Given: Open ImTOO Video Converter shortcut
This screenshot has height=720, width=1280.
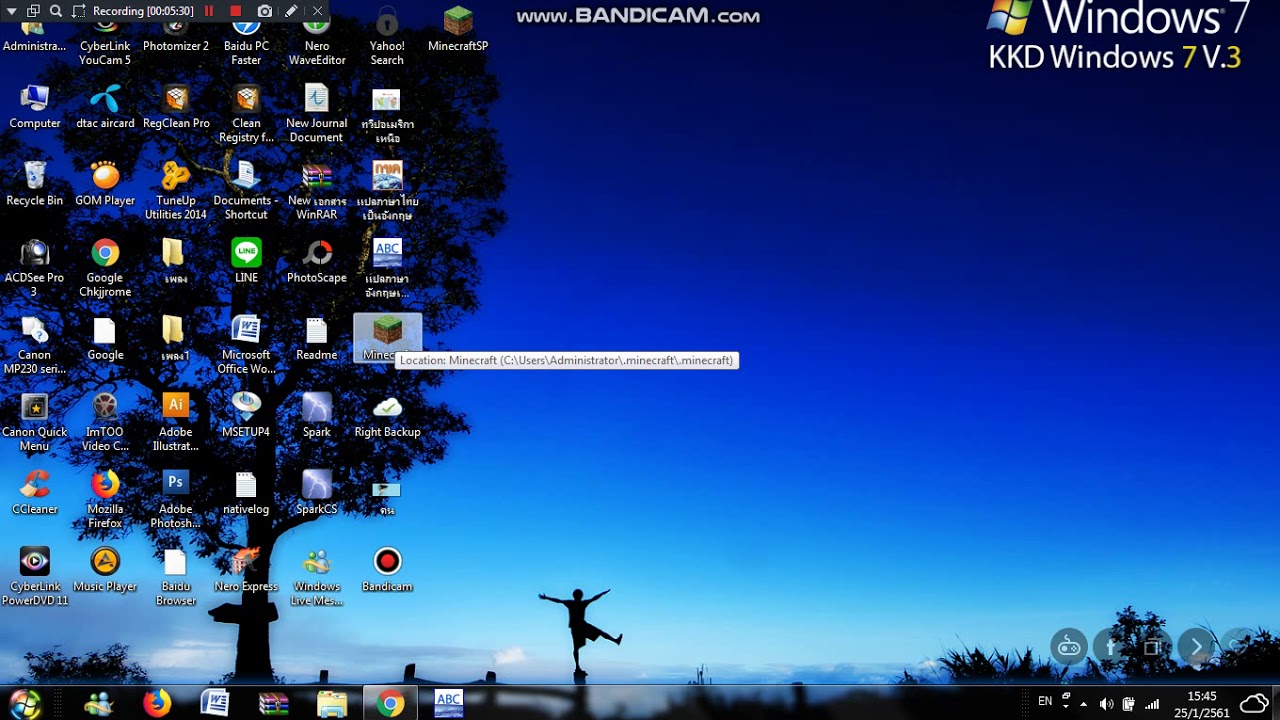Looking at the screenshot, I should point(105,423).
